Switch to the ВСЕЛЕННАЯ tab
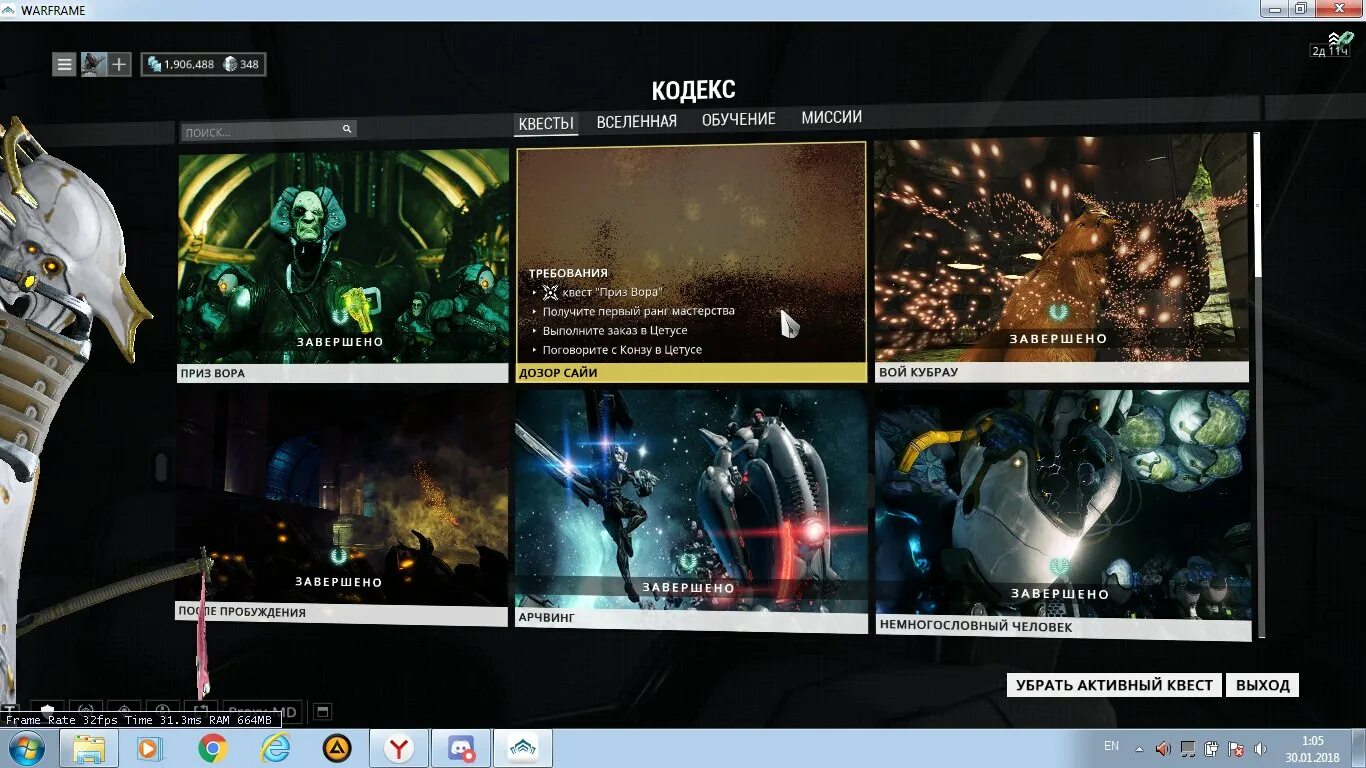The height and width of the screenshot is (768, 1366). pyautogui.click(x=637, y=121)
